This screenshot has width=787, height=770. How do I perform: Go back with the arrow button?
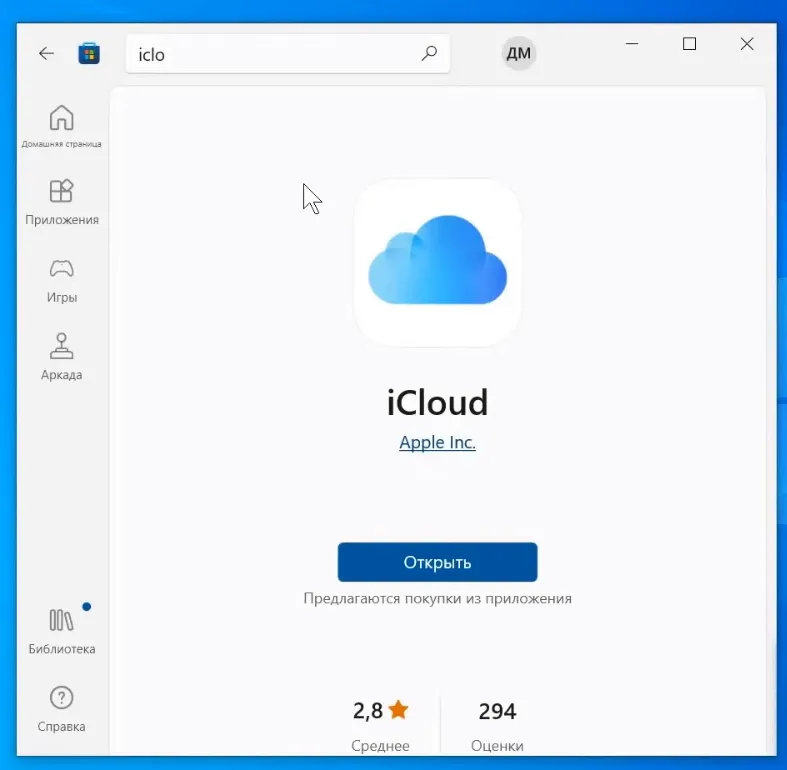46,53
